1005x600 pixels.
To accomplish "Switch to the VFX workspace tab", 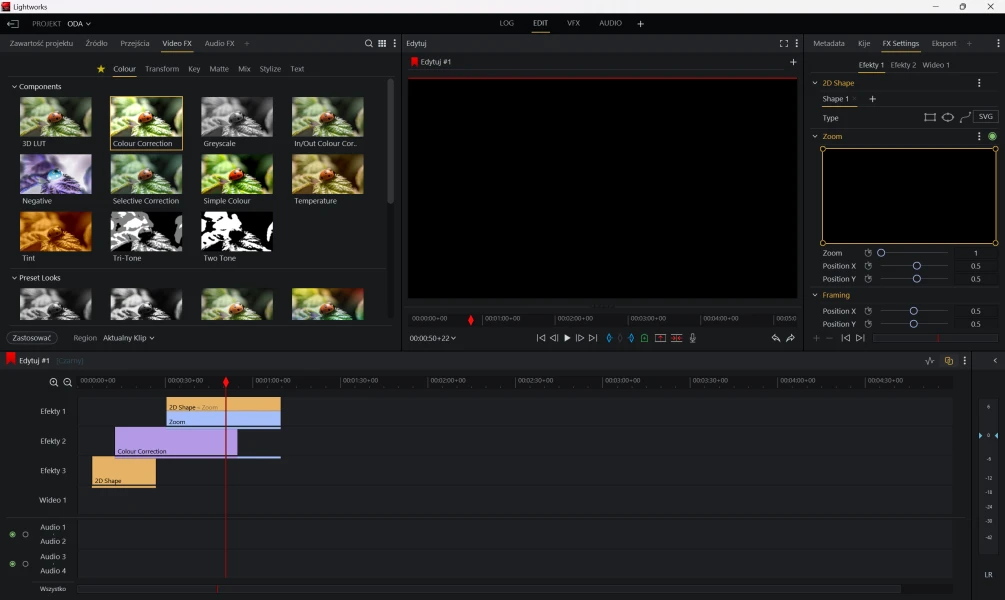I will 573,23.
